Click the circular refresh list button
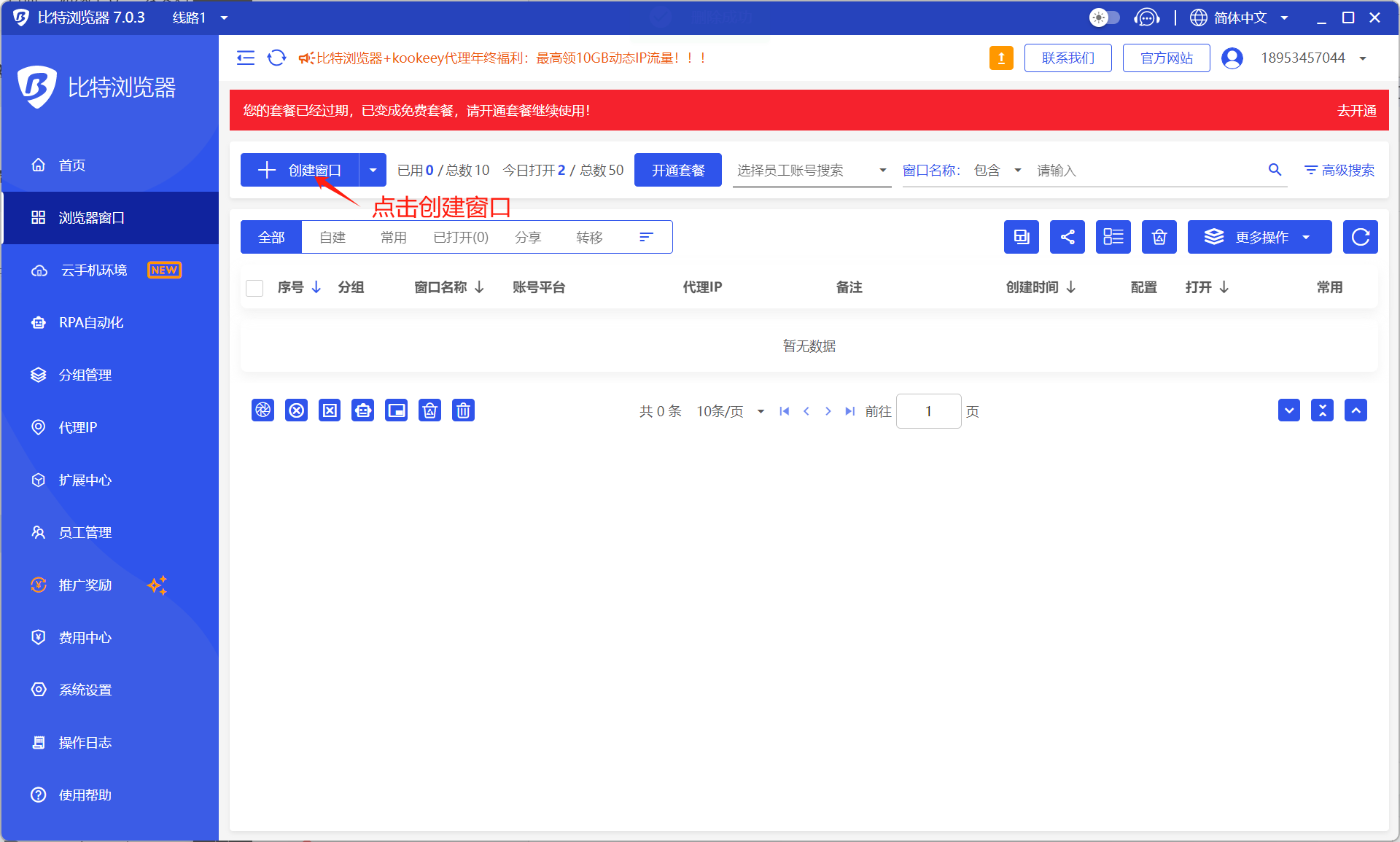Screen dimensions: 1400x842 click(x=1360, y=237)
